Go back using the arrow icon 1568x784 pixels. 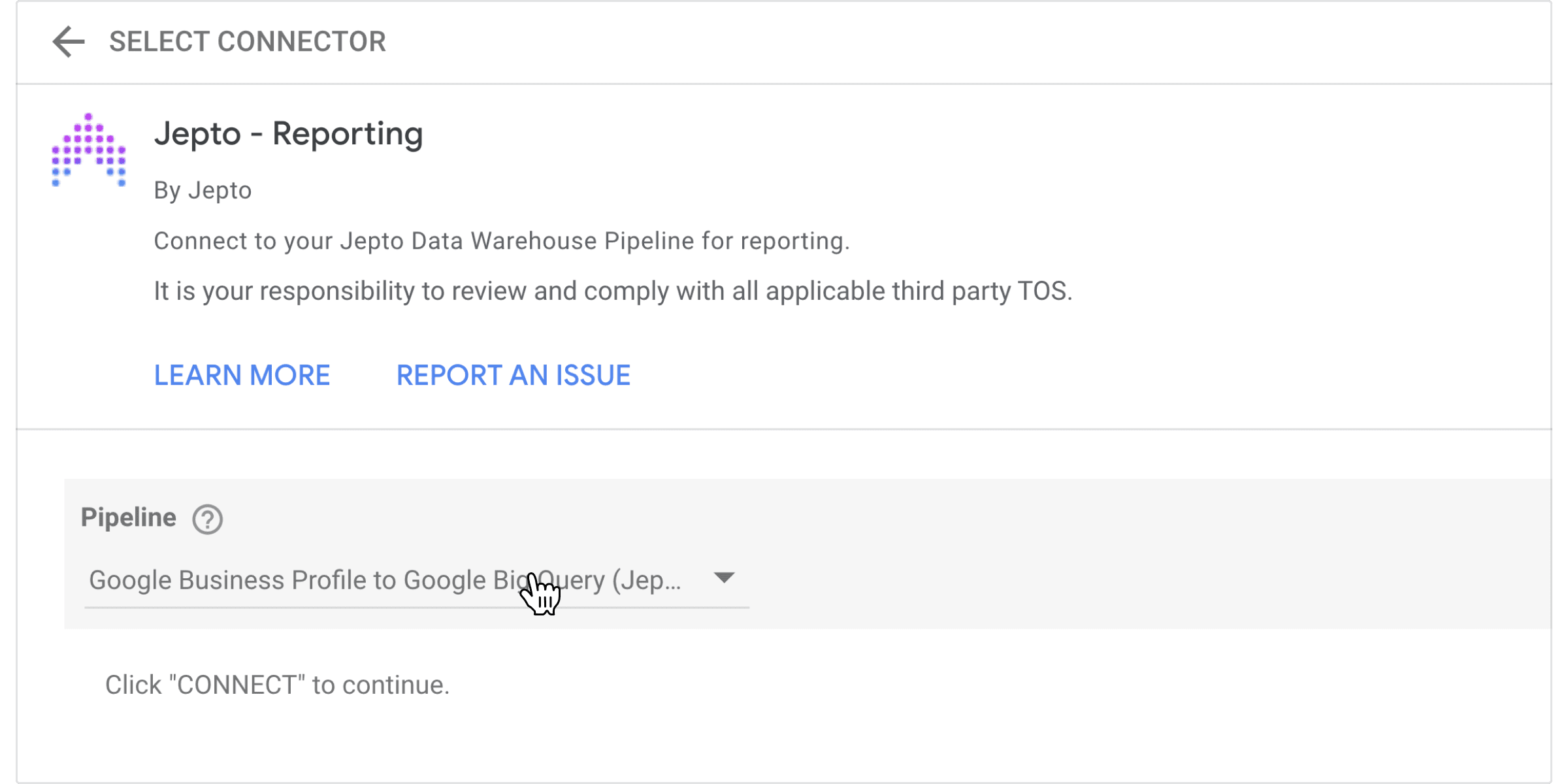tap(69, 42)
